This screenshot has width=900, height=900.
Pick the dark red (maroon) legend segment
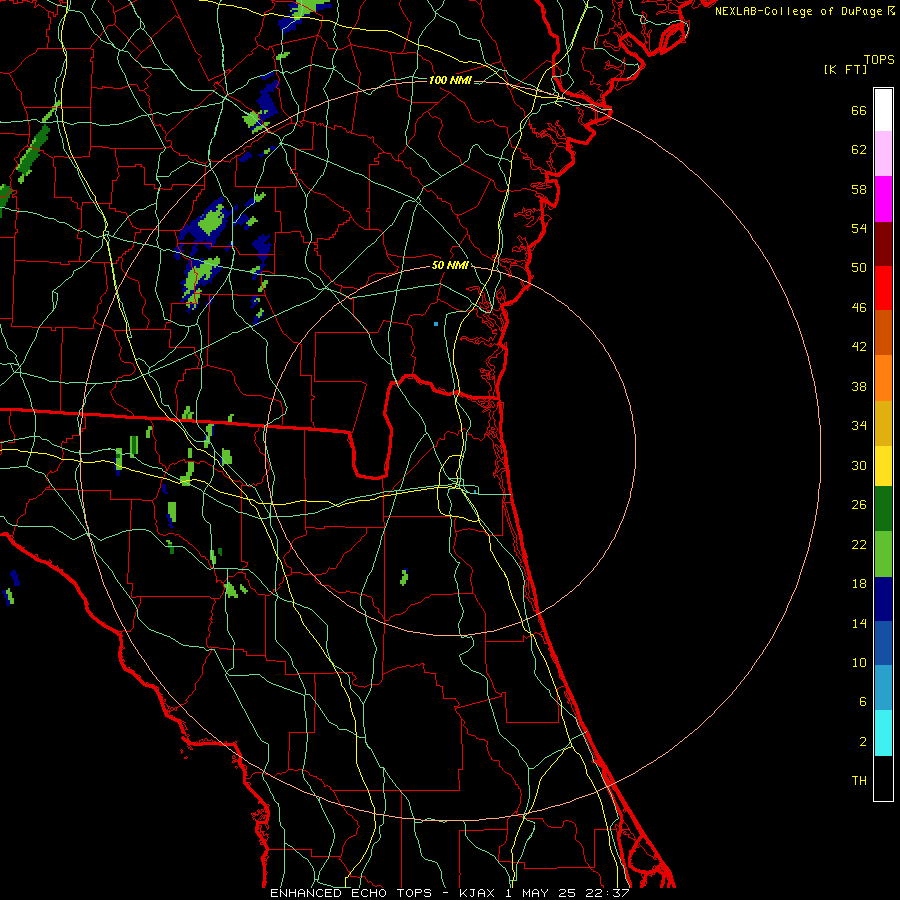(883, 243)
